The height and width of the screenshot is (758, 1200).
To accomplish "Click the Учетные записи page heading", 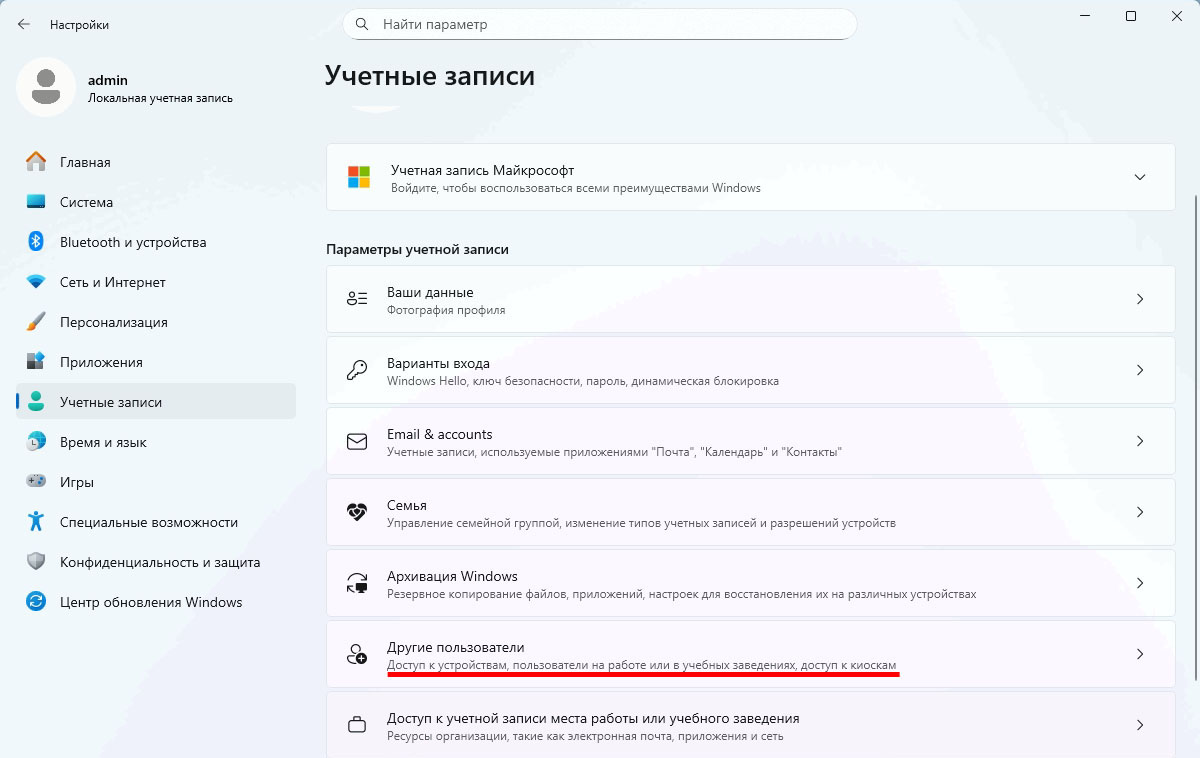I will pyautogui.click(x=430, y=76).
